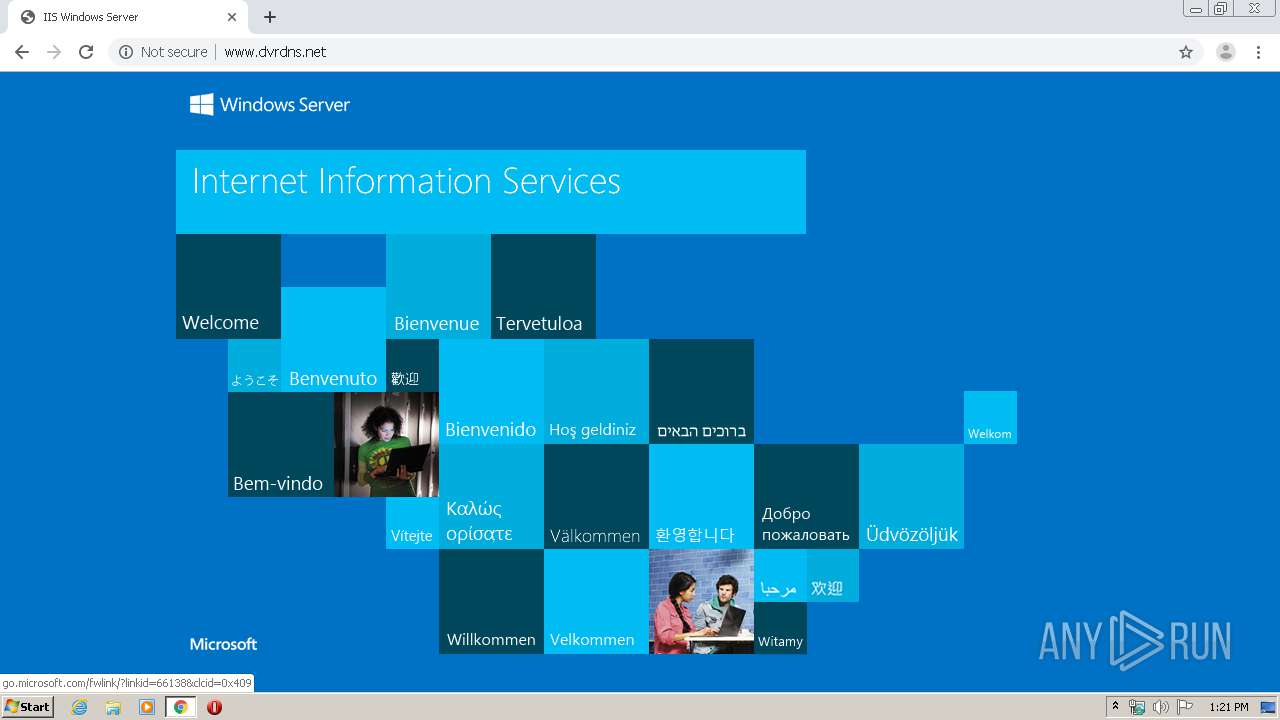The height and width of the screenshot is (720, 1280).
Task: Click the photo of two people at laptop
Action: click(701, 601)
